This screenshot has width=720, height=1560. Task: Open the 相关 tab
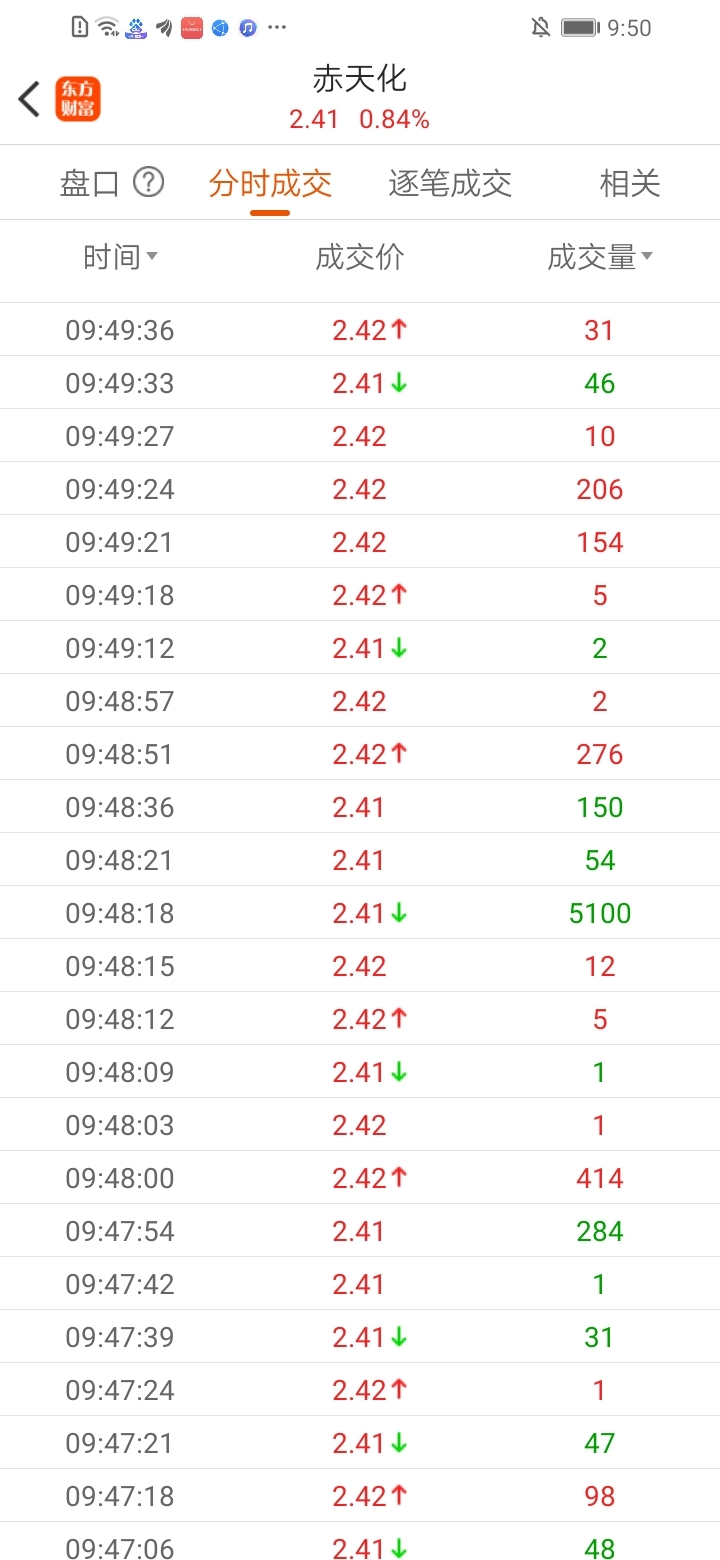(x=630, y=183)
